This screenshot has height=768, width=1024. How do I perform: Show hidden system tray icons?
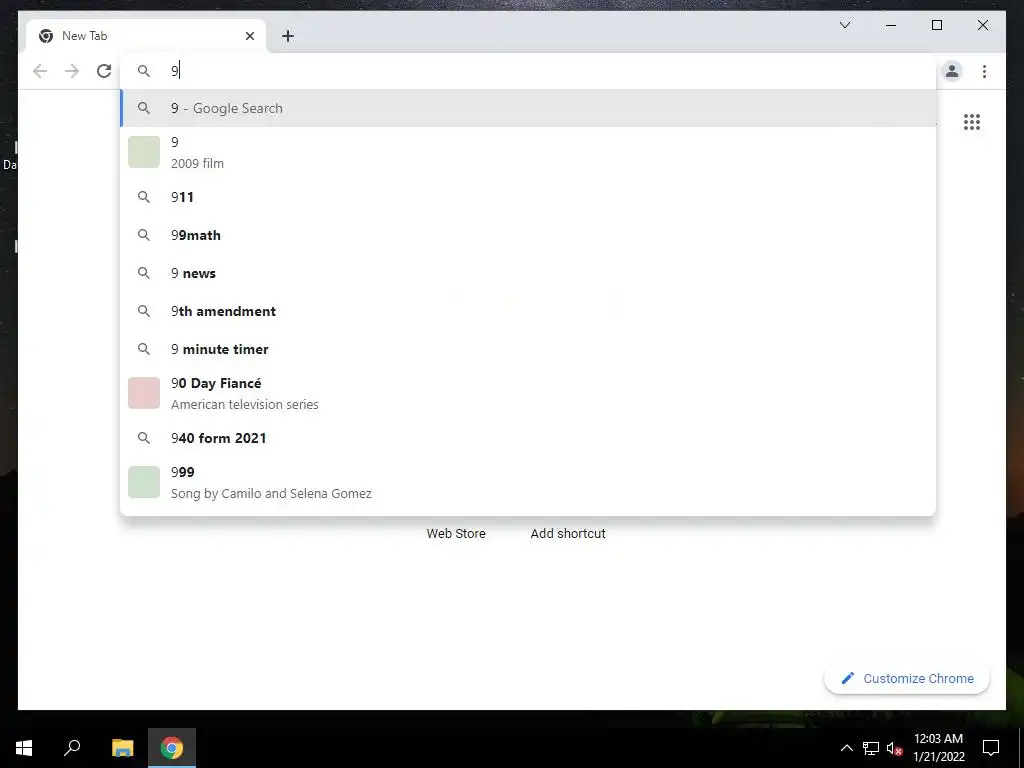tap(846, 748)
